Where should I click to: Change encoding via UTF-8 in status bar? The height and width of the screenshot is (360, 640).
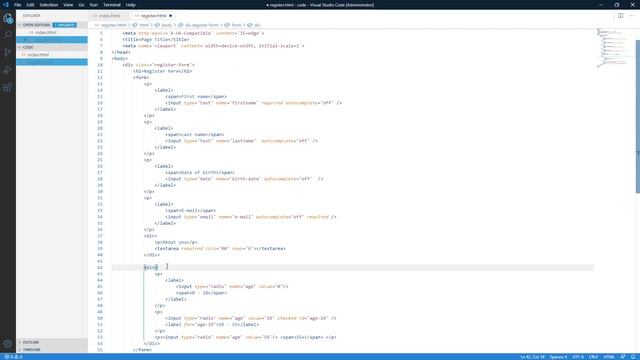(x=578, y=357)
